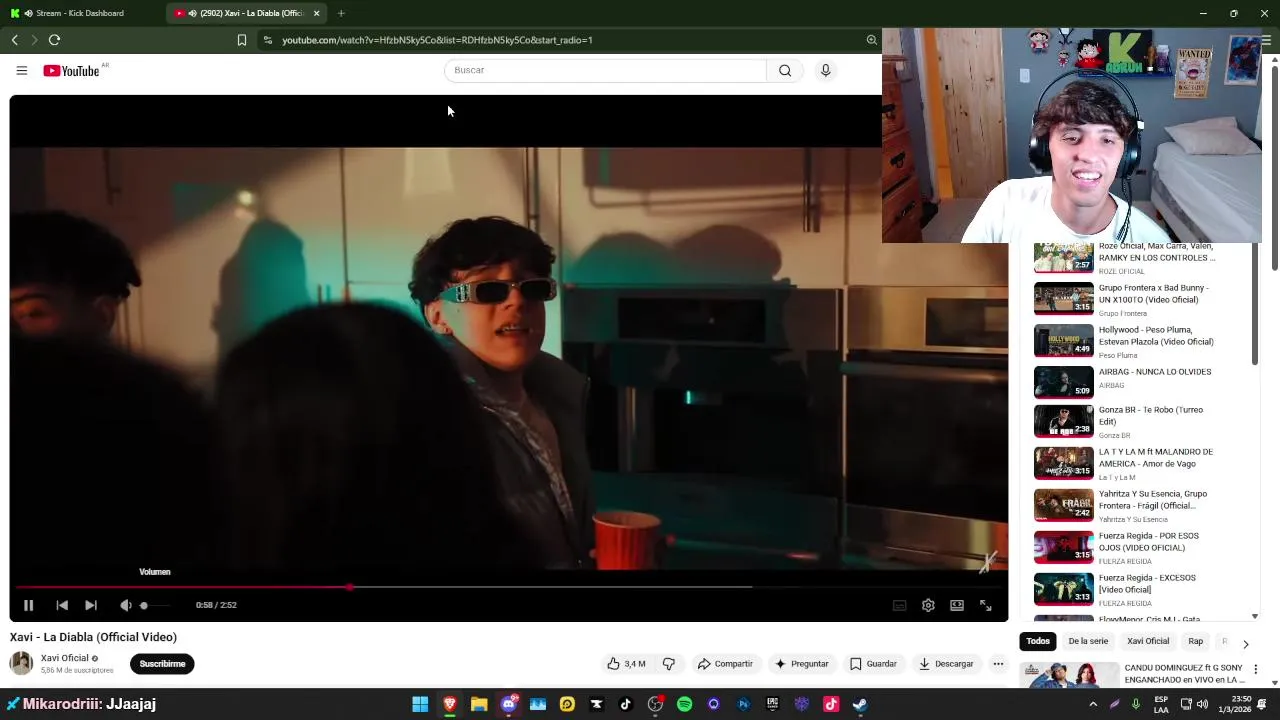Open Xavi Oficial channel avatar
1280x720 pixels.
21,663
